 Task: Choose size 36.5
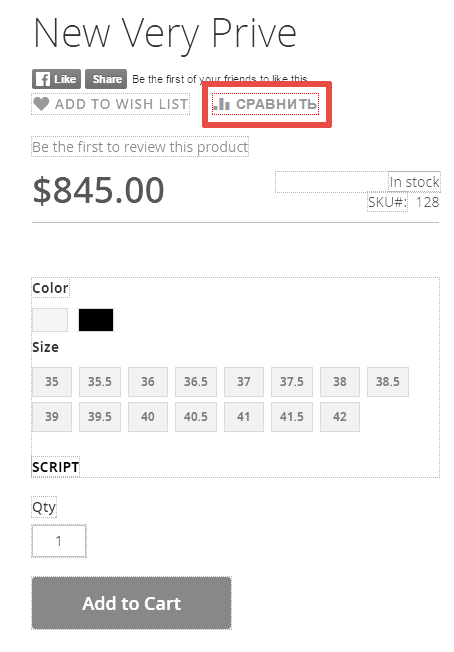tap(196, 382)
